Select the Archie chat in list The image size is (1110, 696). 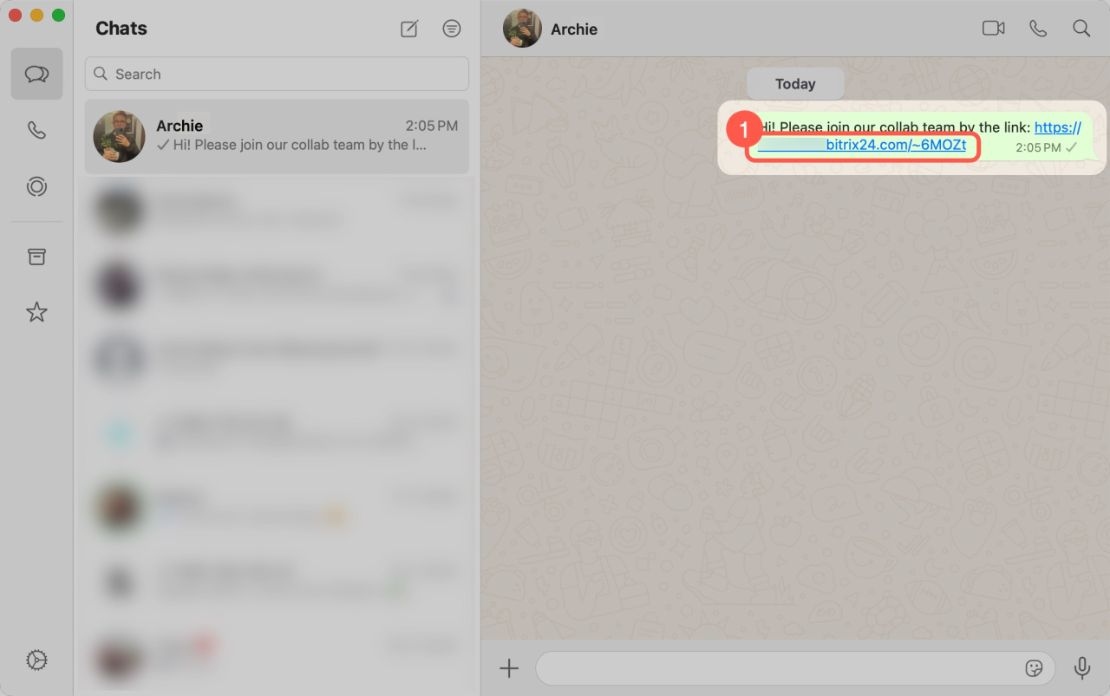point(277,136)
